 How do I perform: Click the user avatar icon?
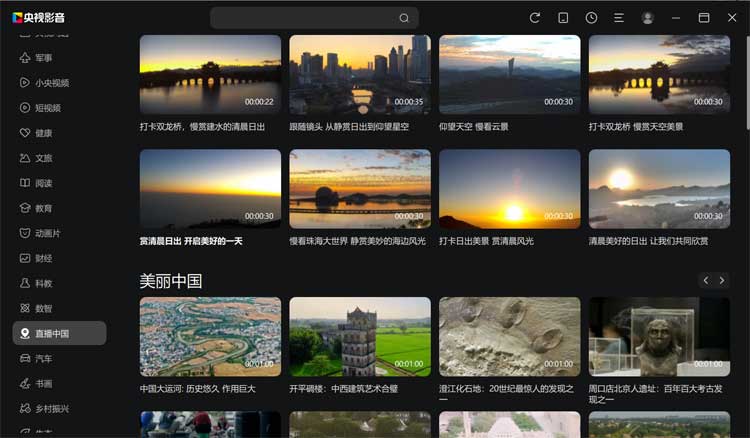point(648,18)
